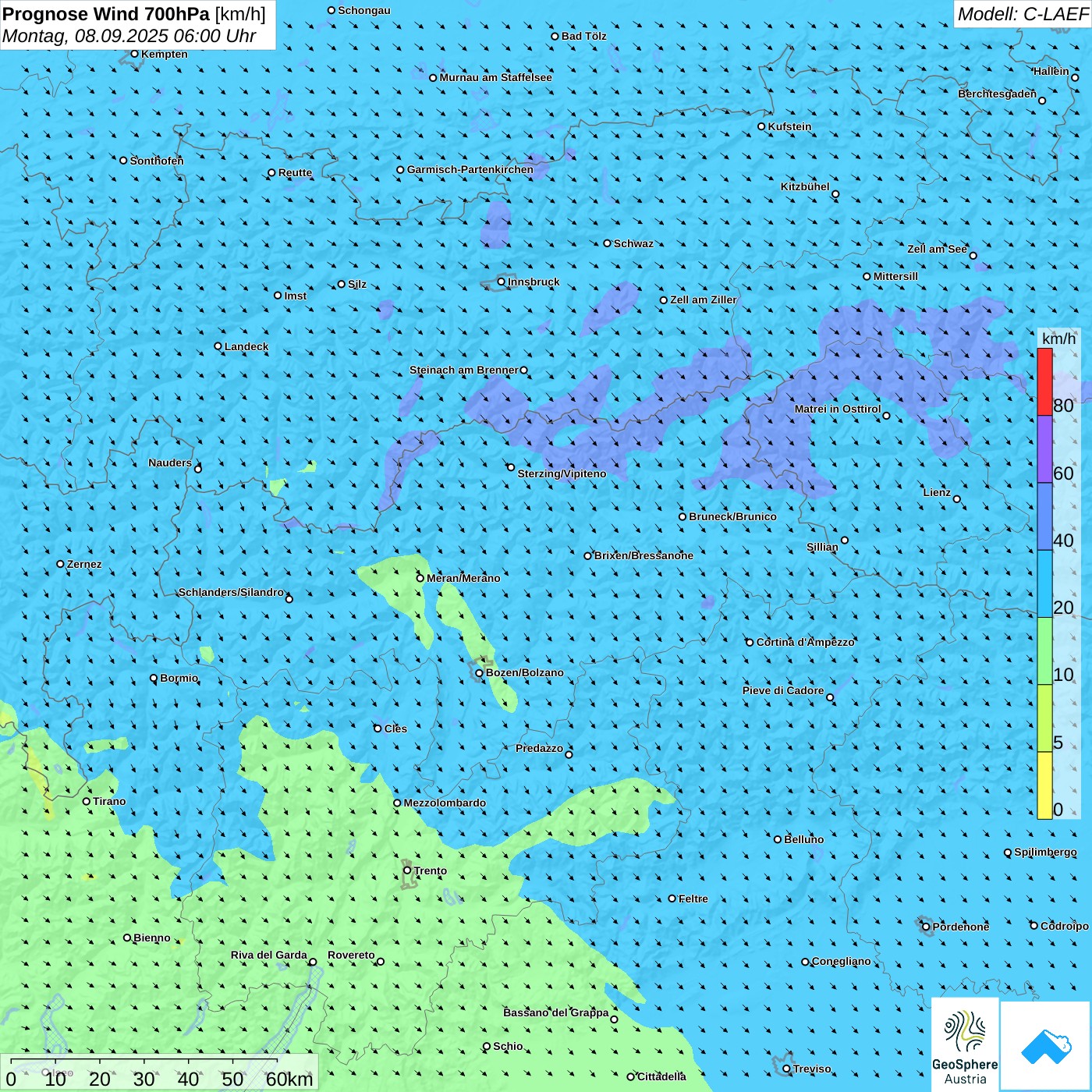This screenshot has width=1092, height=1092.
Task: Click the Lienz city label
Action: pos(937,492)
